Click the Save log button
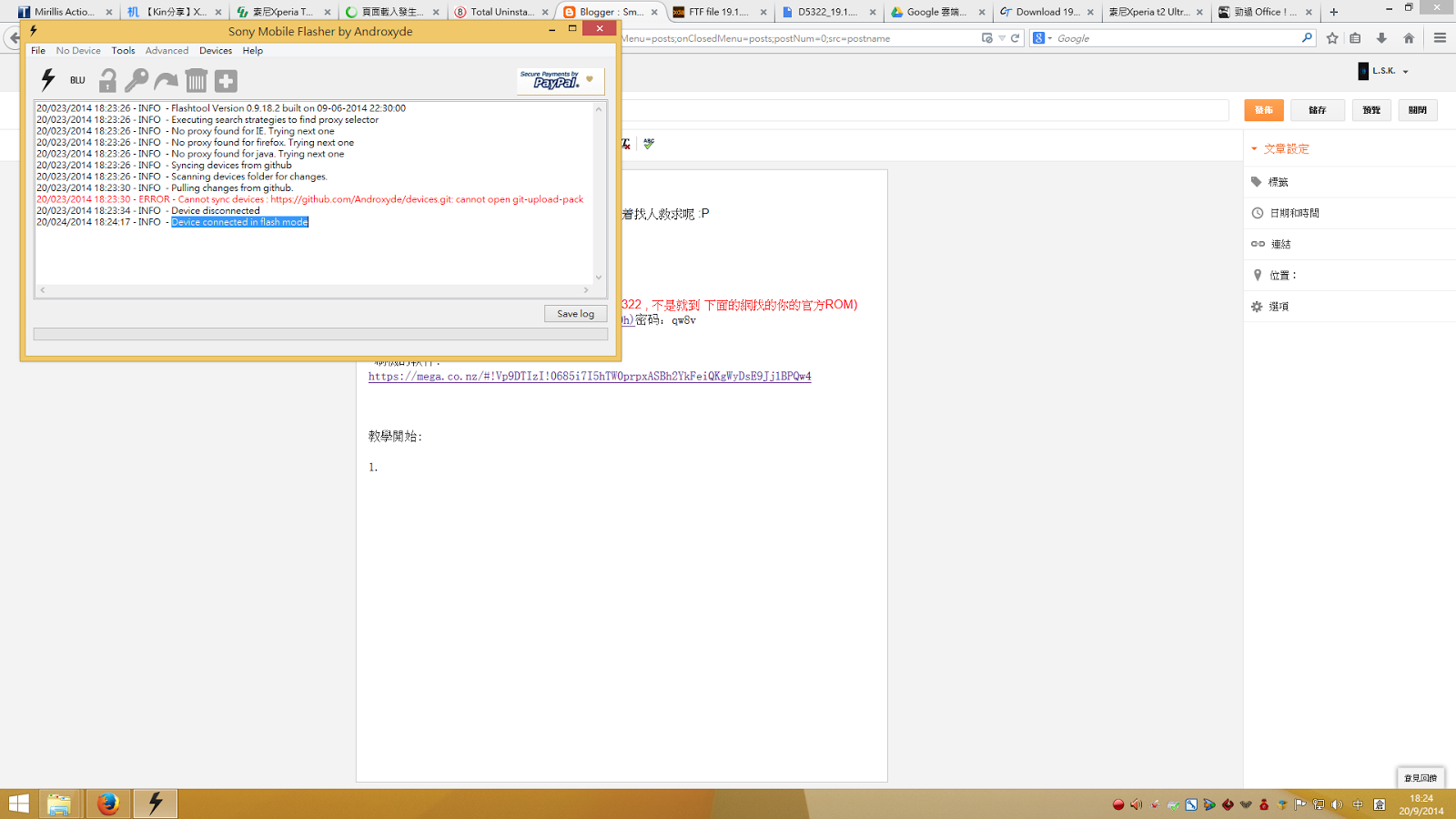The width and height of the screenshot is (1456, 819). [575, 314]
